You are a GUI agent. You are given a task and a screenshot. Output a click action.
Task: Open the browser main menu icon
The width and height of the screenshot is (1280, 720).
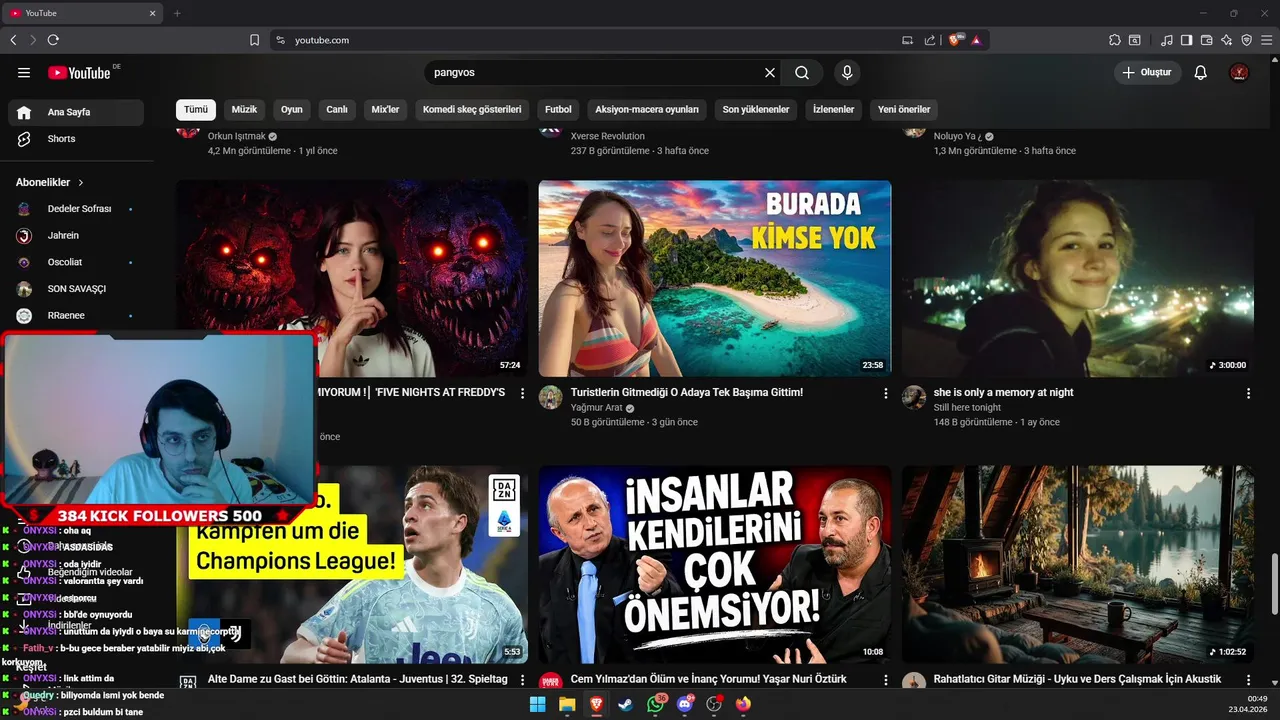click(x=1267, y=40)
